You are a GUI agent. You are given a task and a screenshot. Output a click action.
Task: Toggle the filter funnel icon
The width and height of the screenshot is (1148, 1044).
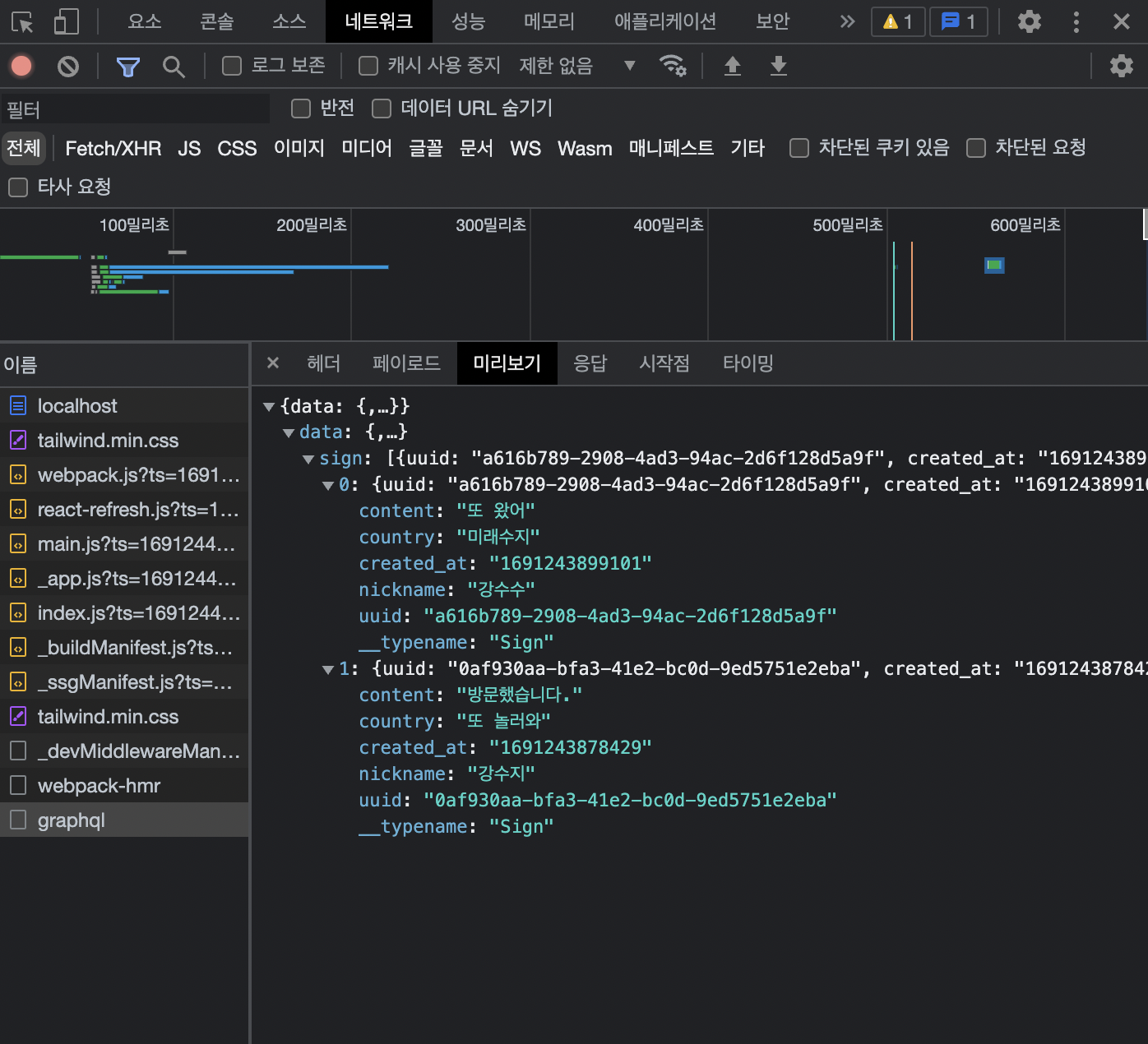pyautogui.click(x=127, y=67)
